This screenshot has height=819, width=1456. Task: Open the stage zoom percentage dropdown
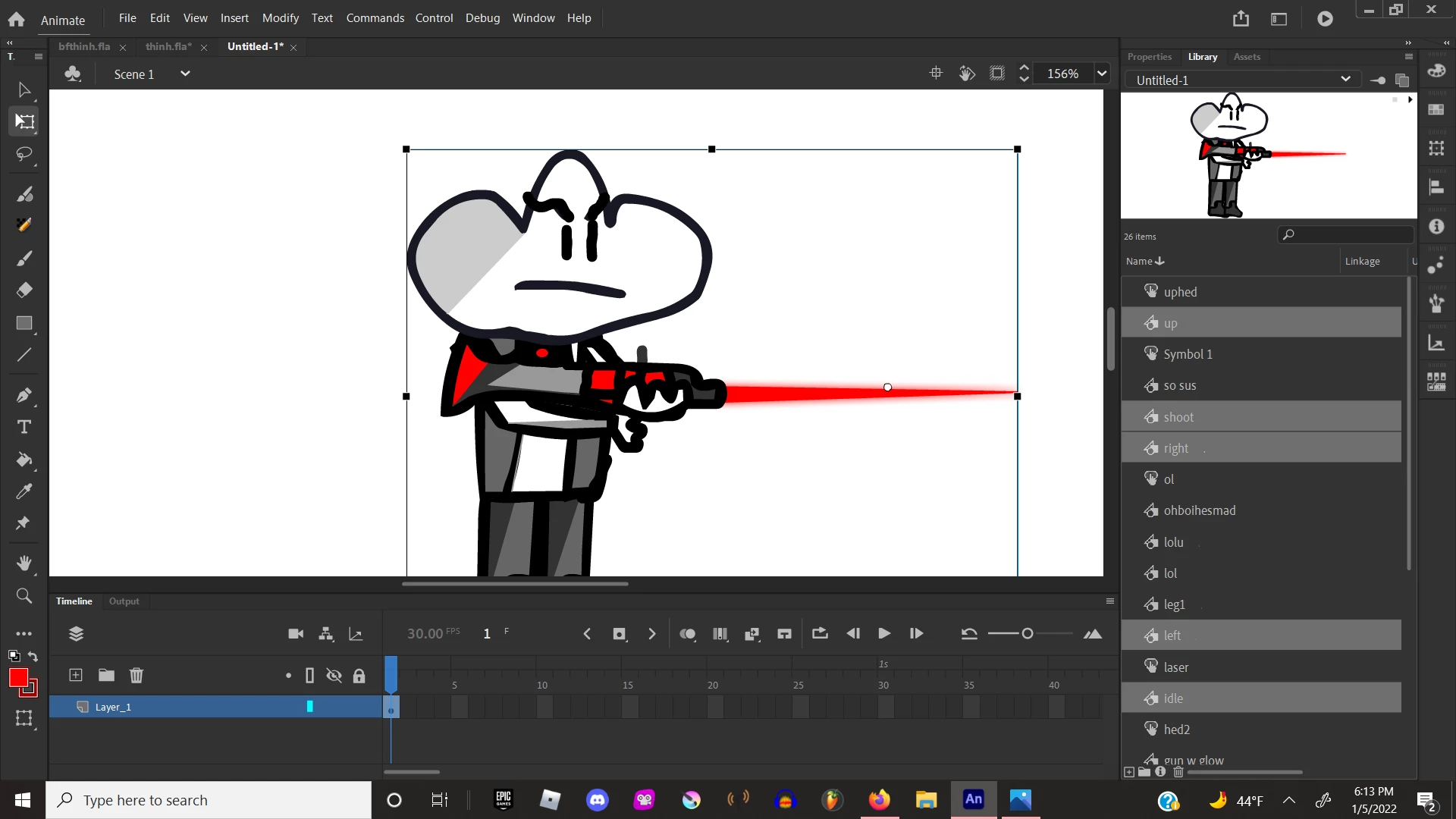click(1102, 74)
